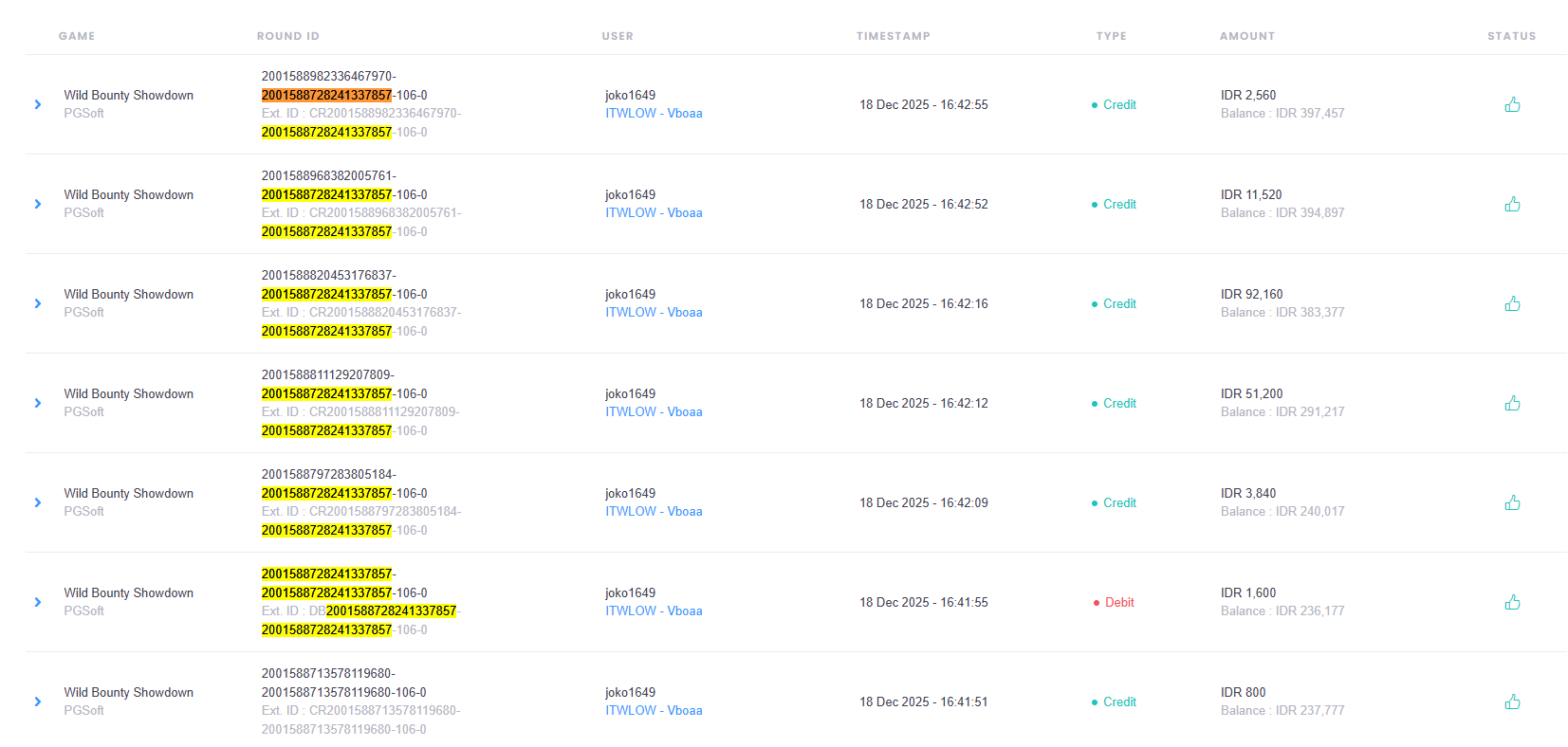Click orange highlighted round ID in first row
This screenshot has width=1568, height=747.
pos(326,95)
